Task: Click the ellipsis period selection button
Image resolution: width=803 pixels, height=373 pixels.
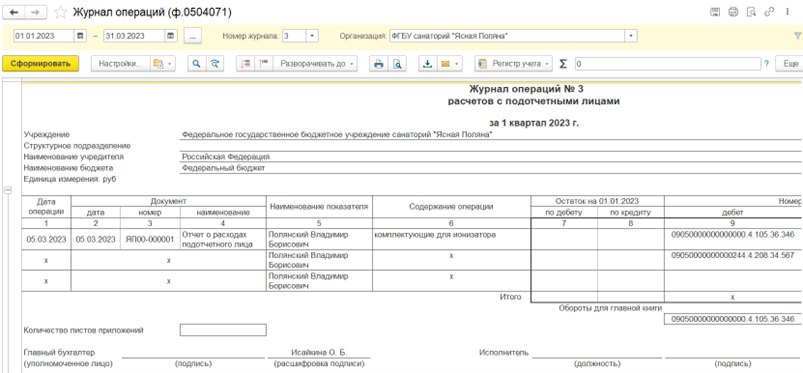Action: point(192,36)
